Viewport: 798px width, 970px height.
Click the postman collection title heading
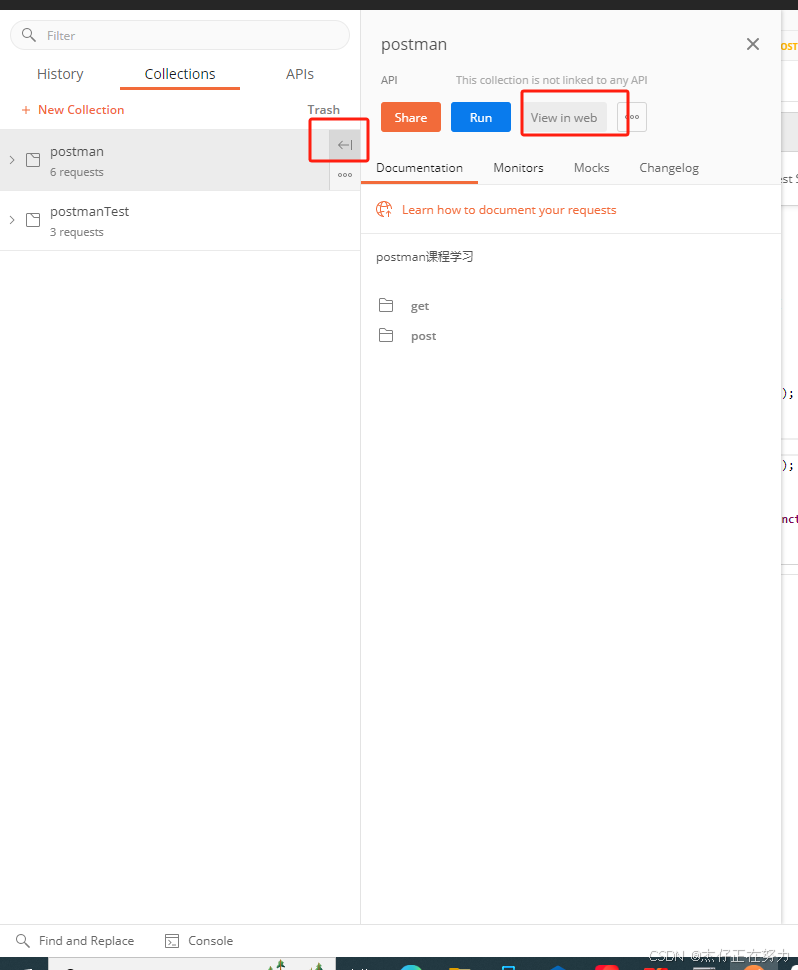coord(414,45)
